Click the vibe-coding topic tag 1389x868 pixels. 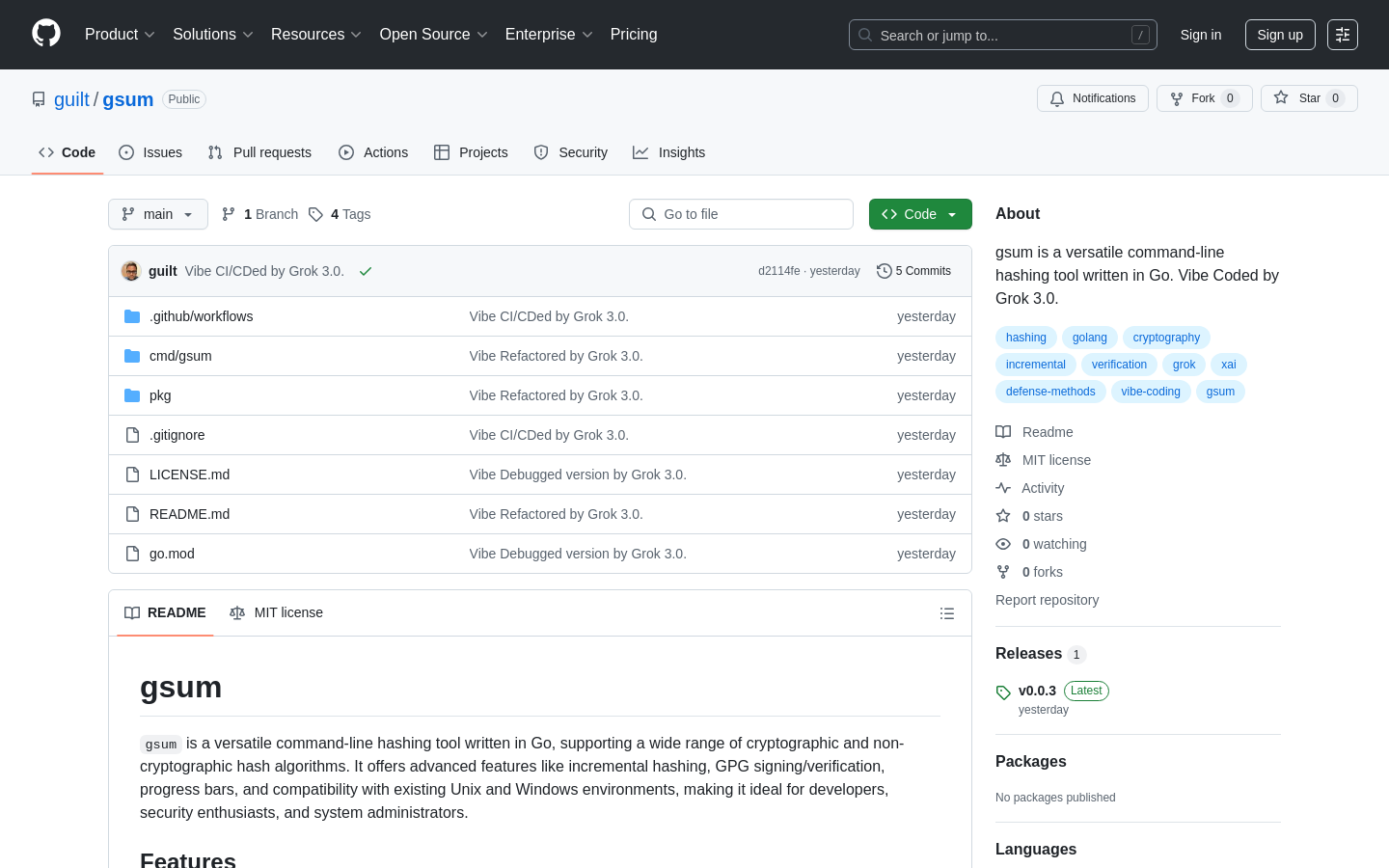click(x=1151, y=392)
